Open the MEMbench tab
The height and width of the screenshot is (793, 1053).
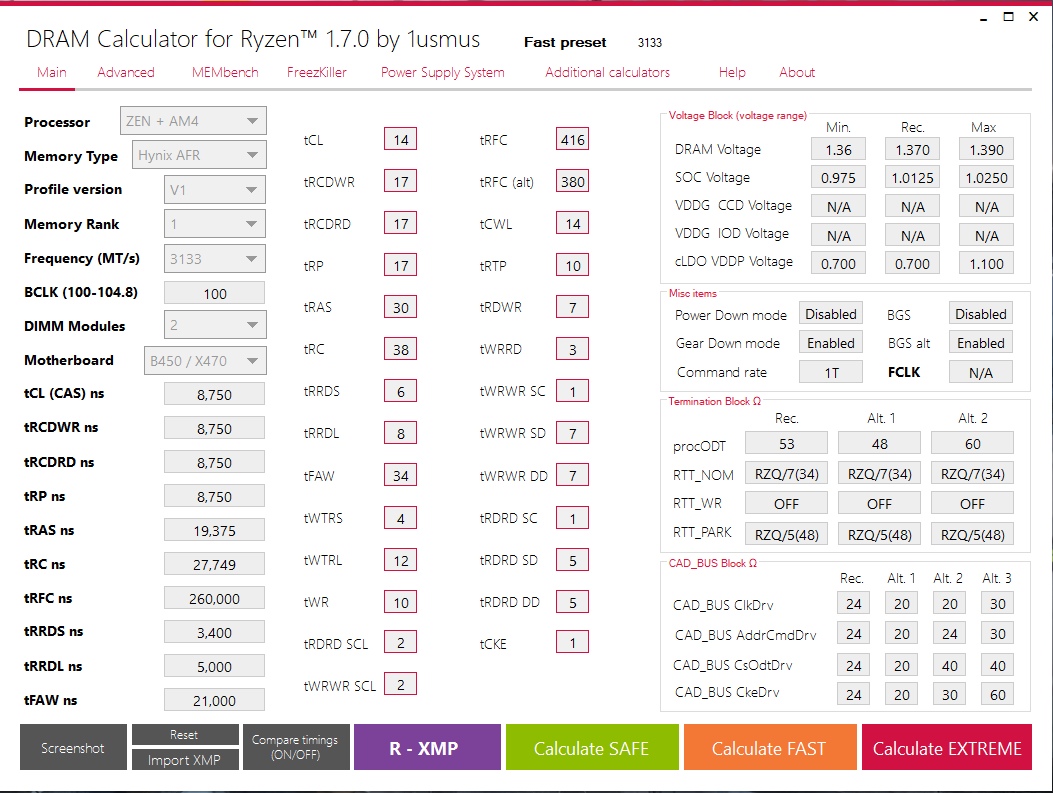click(x=225, y=73)
